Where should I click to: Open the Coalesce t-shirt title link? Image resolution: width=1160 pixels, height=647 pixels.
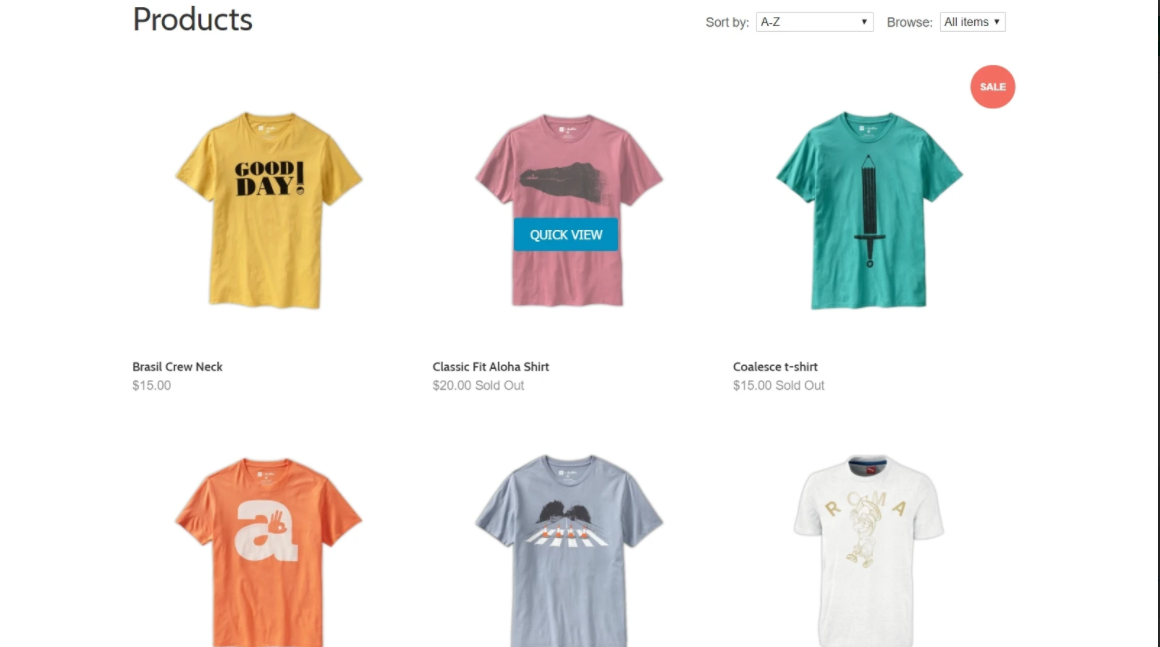click(x=775, y=367)
